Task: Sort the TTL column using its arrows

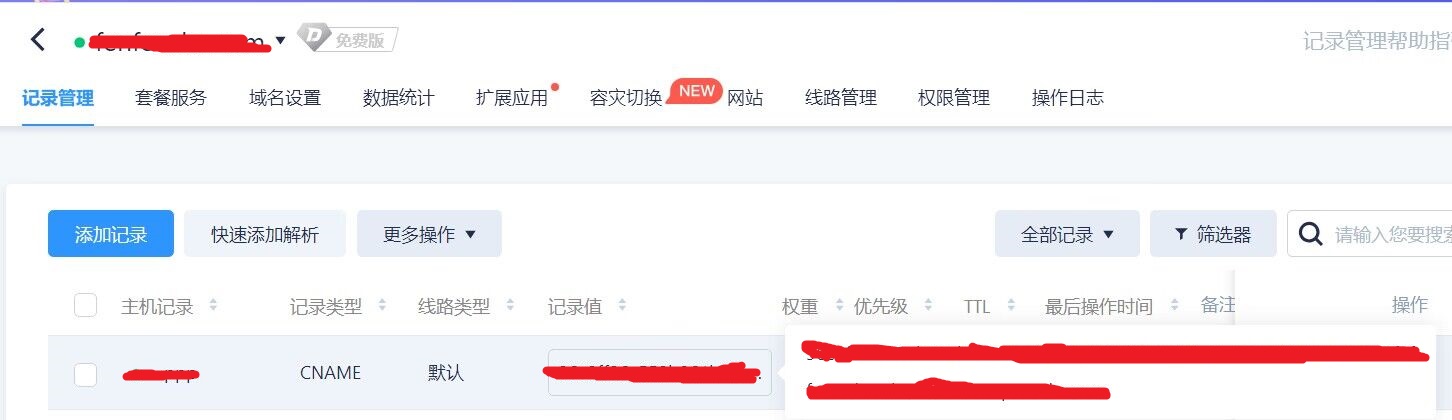Action: pos(1011,306)
